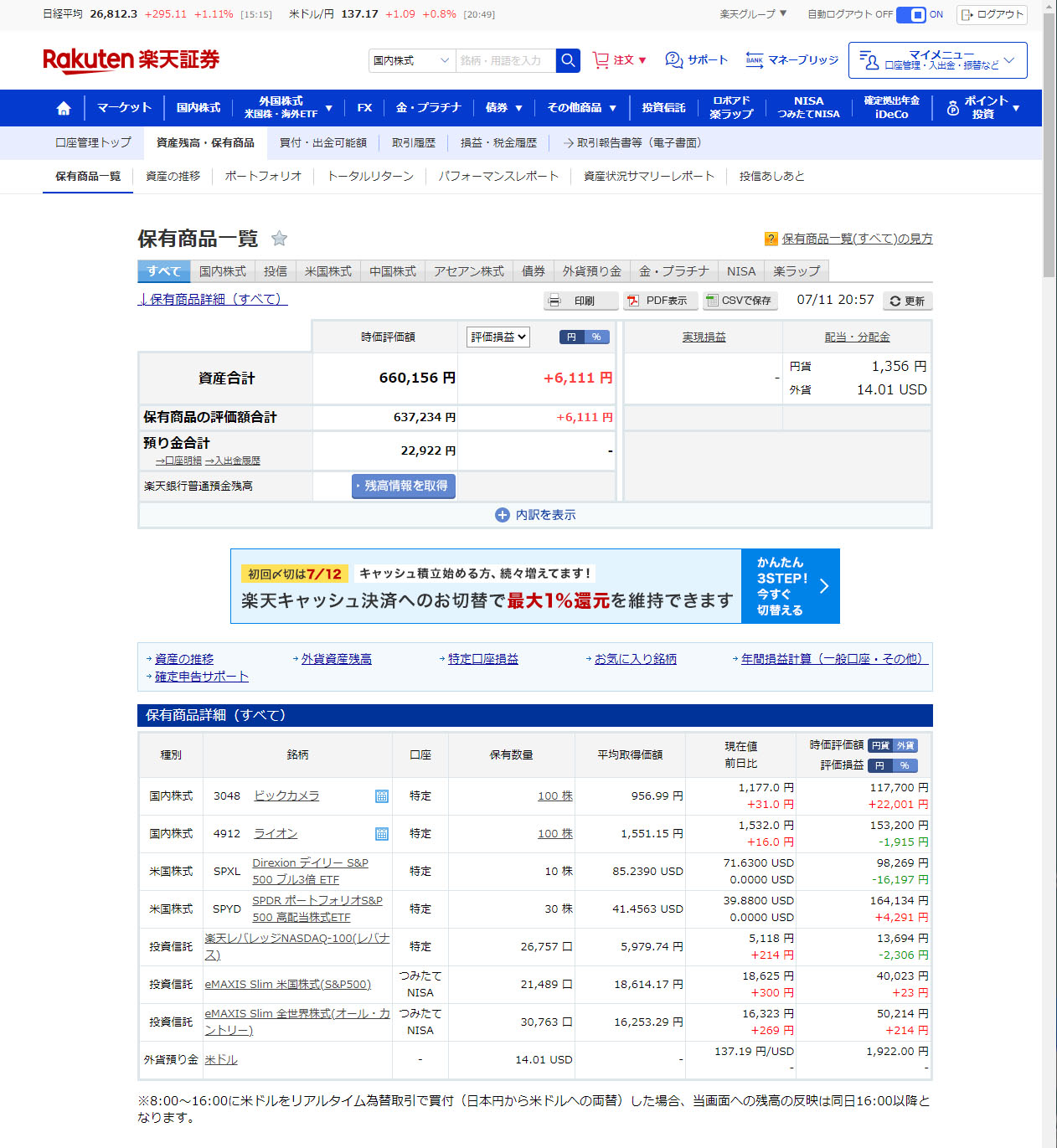
Task: Open the 投資信託 navigation menu item
Action: pyautogui.click(x=663, y=108)
